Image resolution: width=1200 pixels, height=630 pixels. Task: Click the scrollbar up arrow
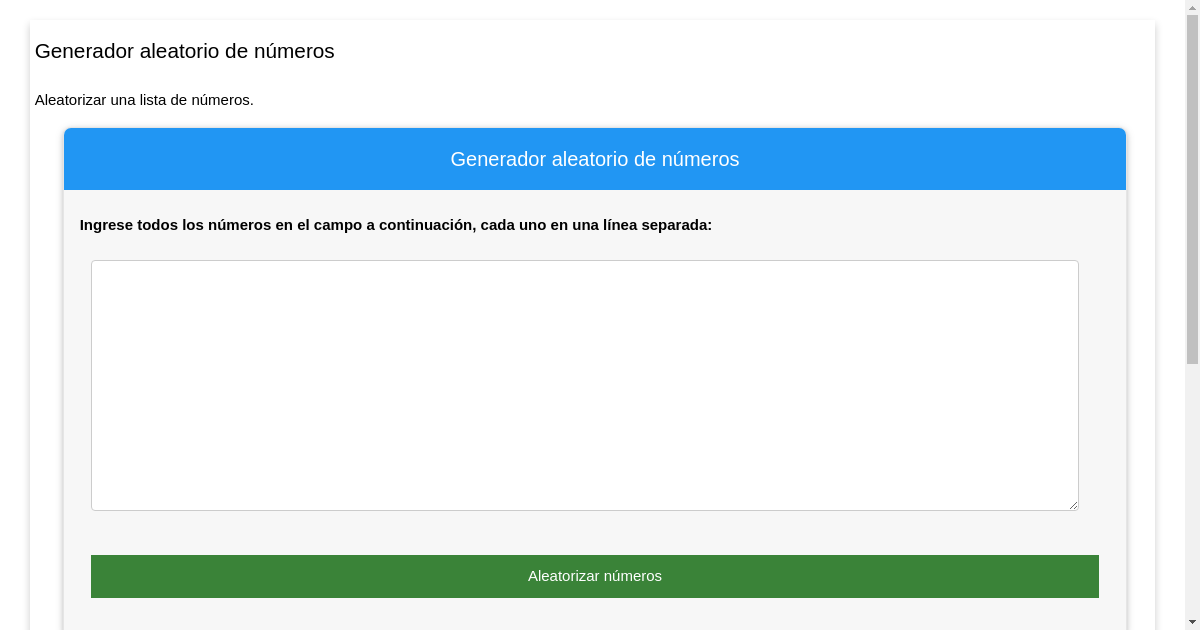[x=1192, y=6]
